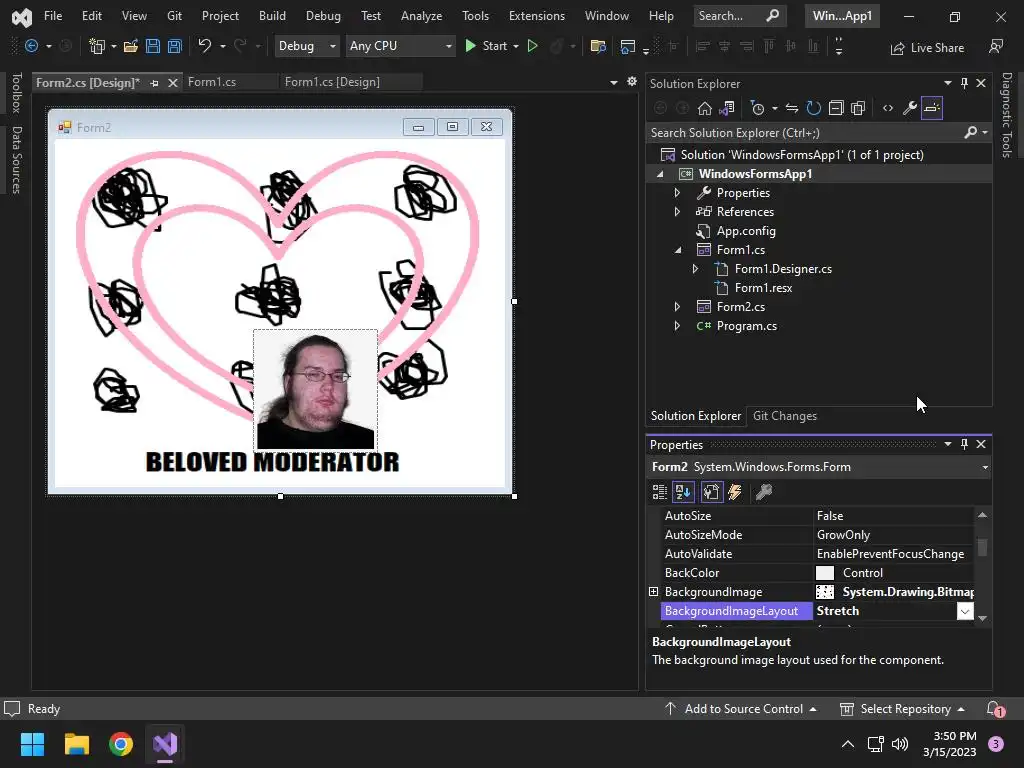
Task: Switch views icon in Solution Explorer
Action: [x=727, y=108]
